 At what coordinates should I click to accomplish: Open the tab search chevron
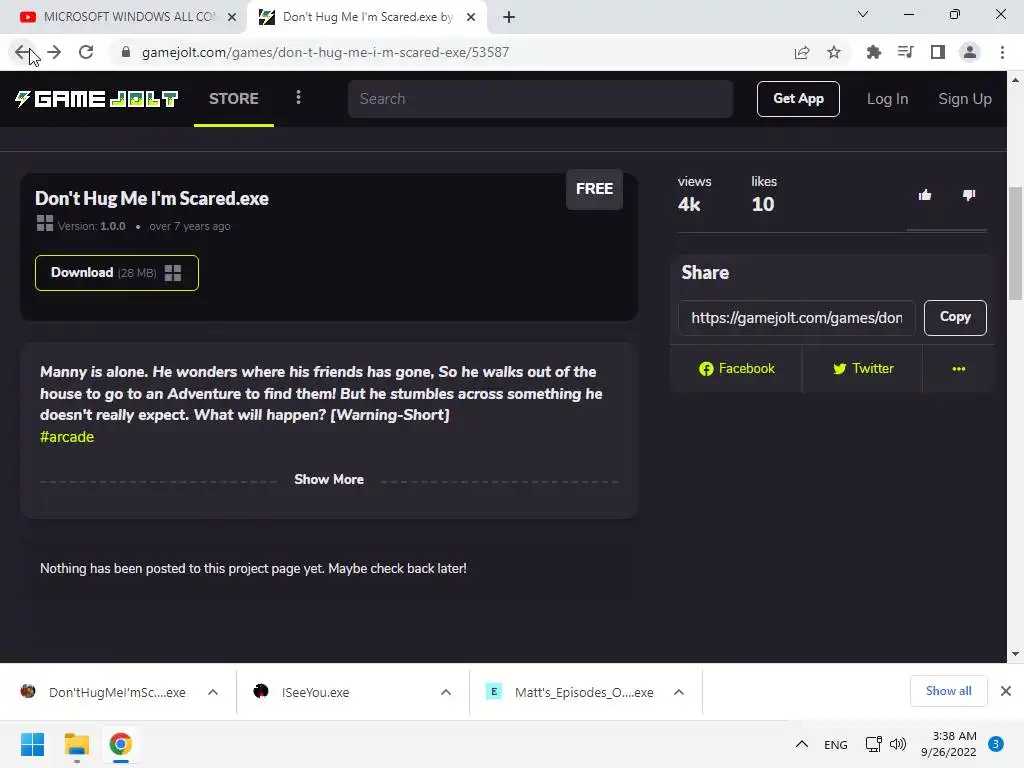tap(863, 14)
